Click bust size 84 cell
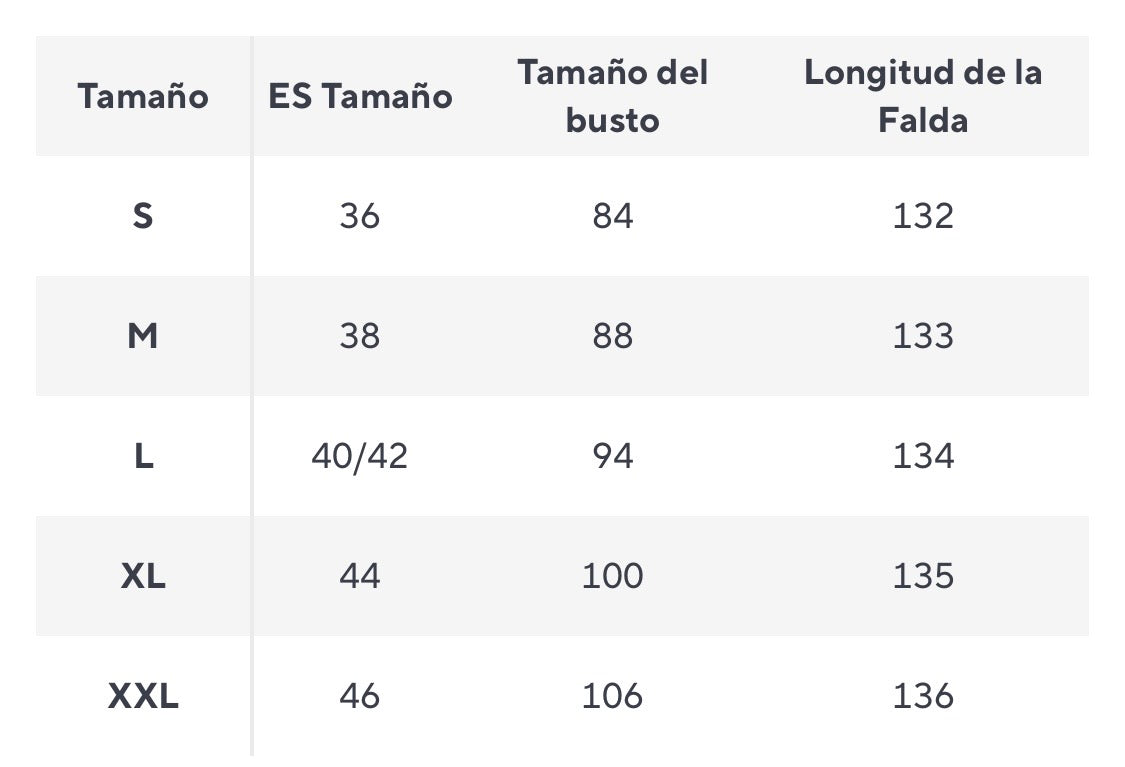Viewport: 1125px width, 767px height. (612, 216)
